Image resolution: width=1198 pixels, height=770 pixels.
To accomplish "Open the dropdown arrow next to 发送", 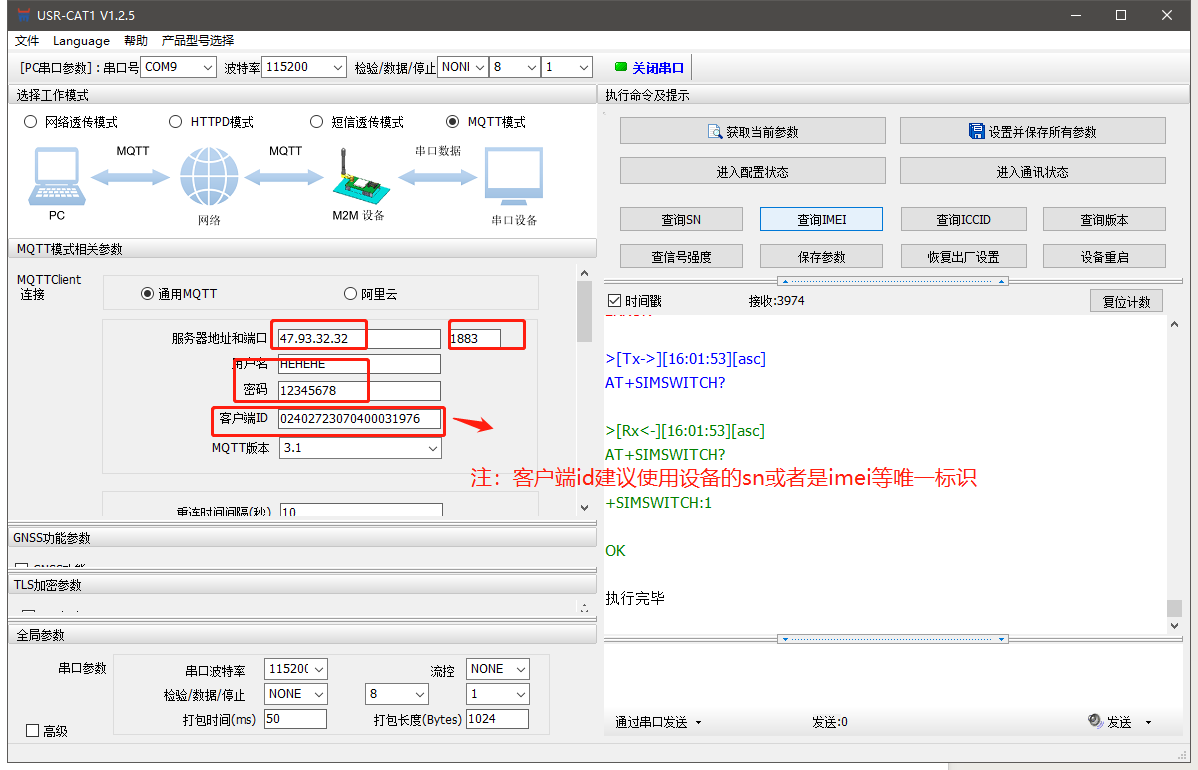I will point(1148,722).
